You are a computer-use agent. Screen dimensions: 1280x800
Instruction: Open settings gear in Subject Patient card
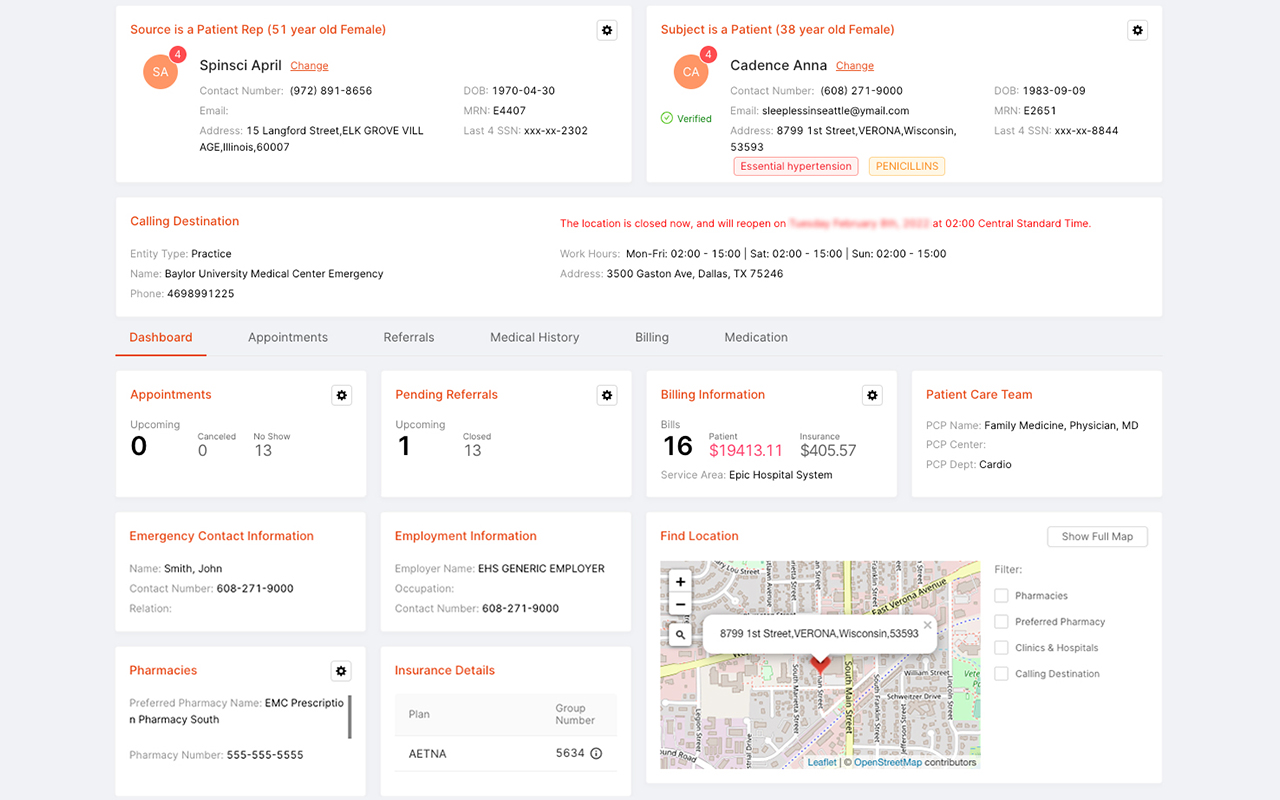(x=1137, y=30)
